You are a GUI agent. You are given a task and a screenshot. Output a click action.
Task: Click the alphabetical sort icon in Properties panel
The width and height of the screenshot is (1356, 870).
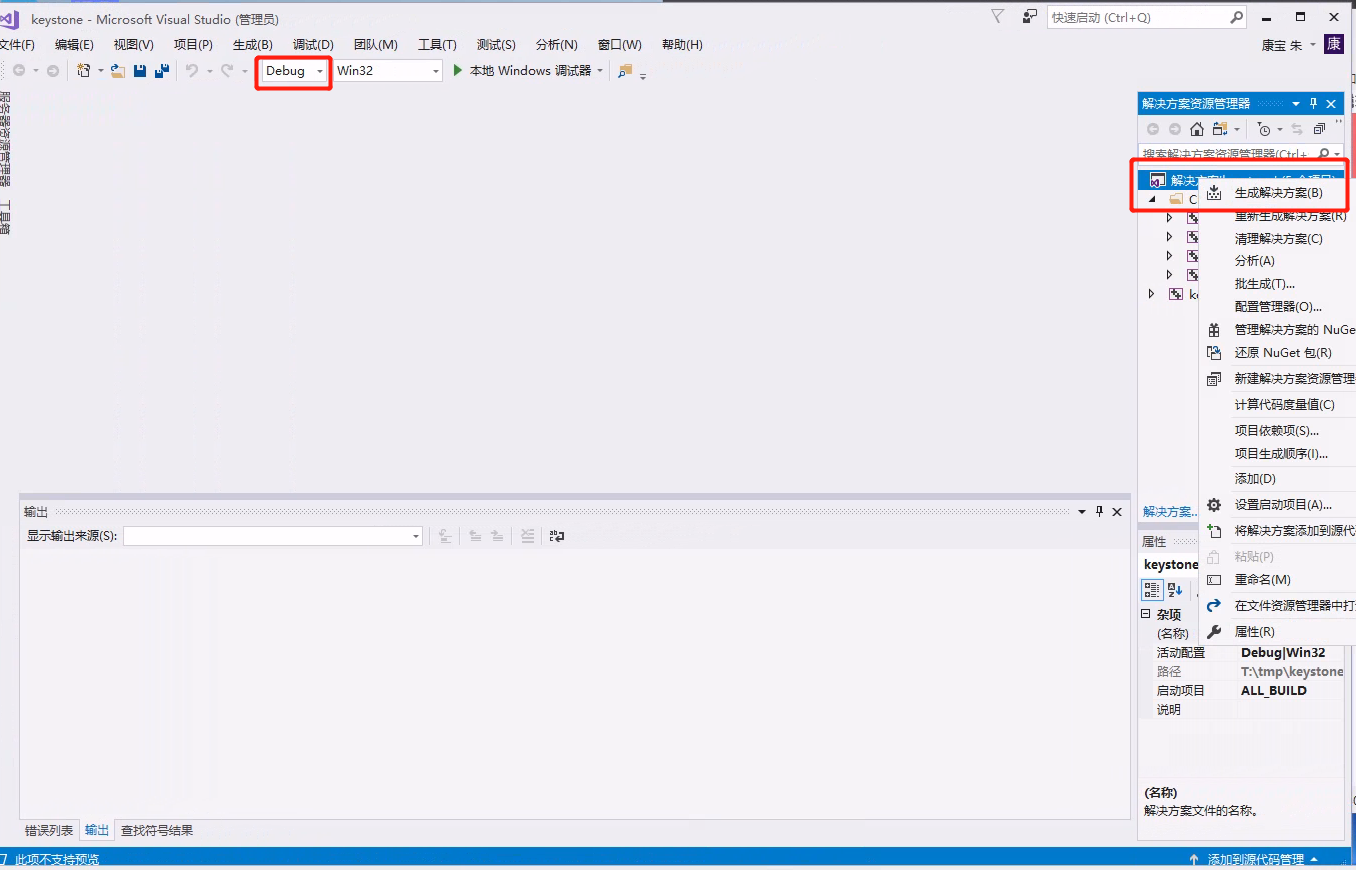click(1175, 590)
